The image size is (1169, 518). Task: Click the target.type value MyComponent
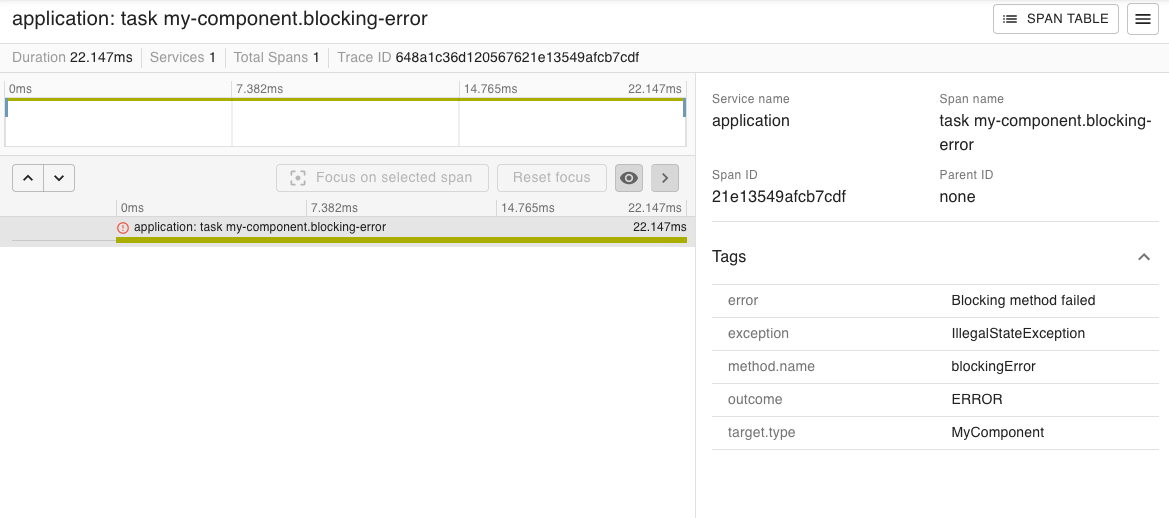[998, 432]
